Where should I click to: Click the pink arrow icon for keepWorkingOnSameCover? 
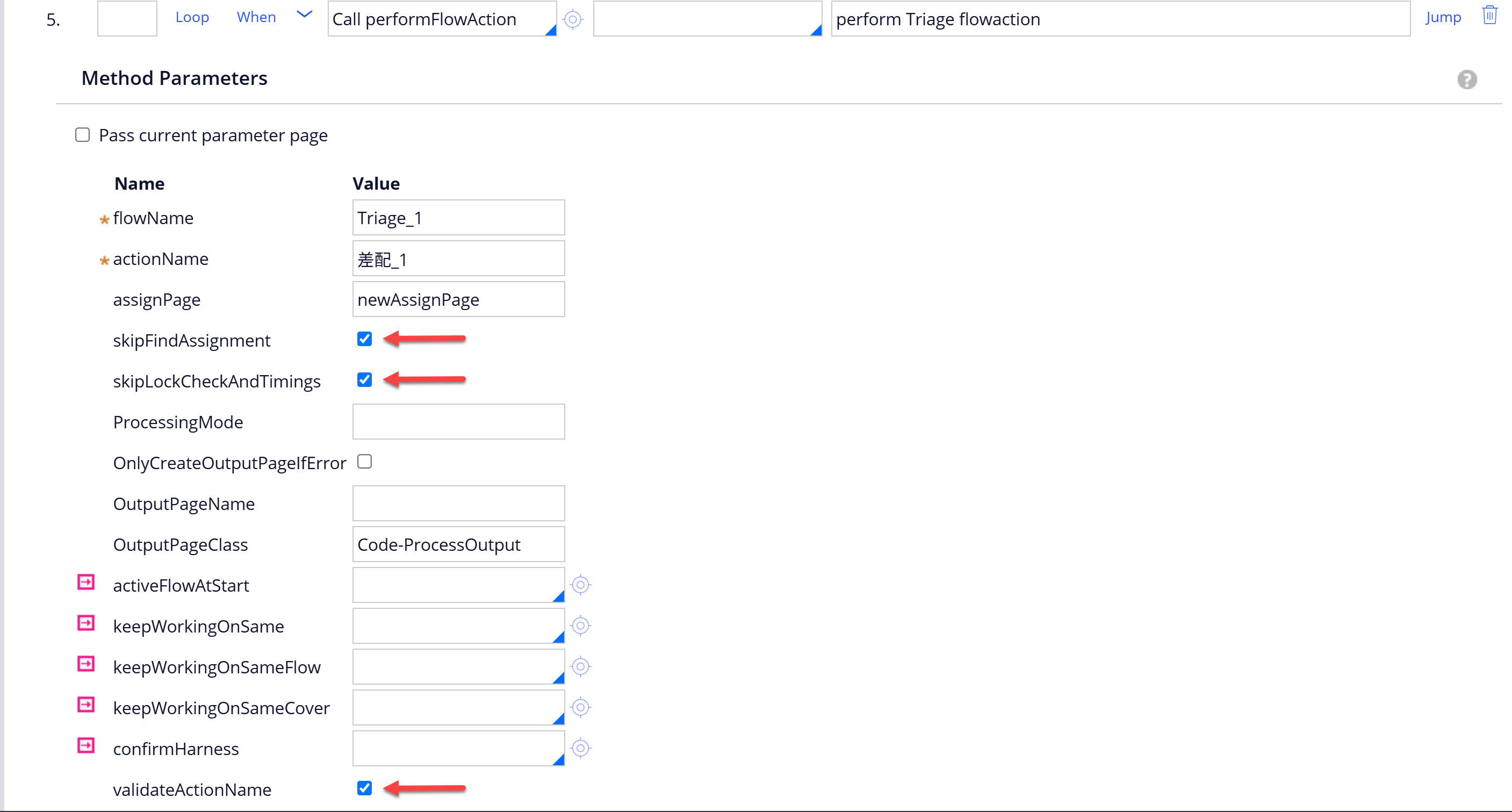(x=87, y=705)
